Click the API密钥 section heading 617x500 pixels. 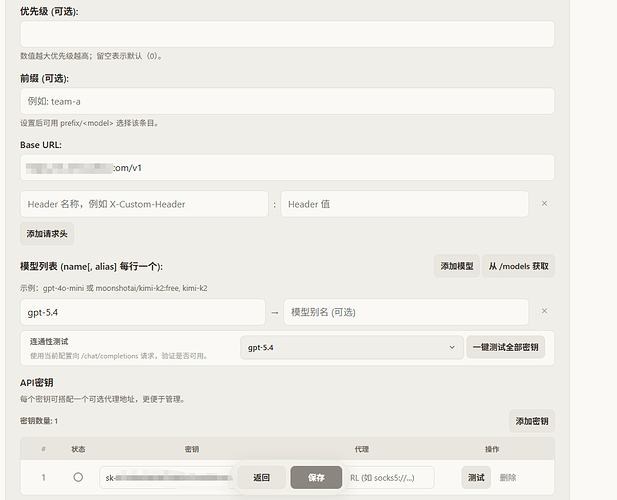(37, 382)
